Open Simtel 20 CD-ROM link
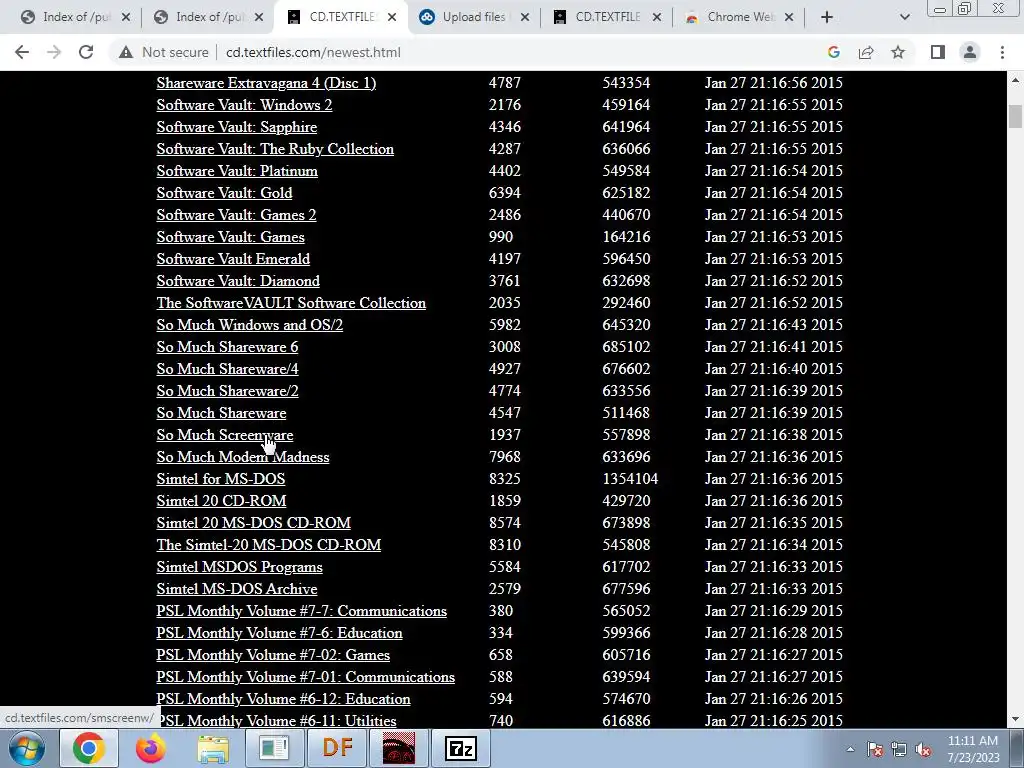This screenshot has width=1024, height=768. [221, 501]
